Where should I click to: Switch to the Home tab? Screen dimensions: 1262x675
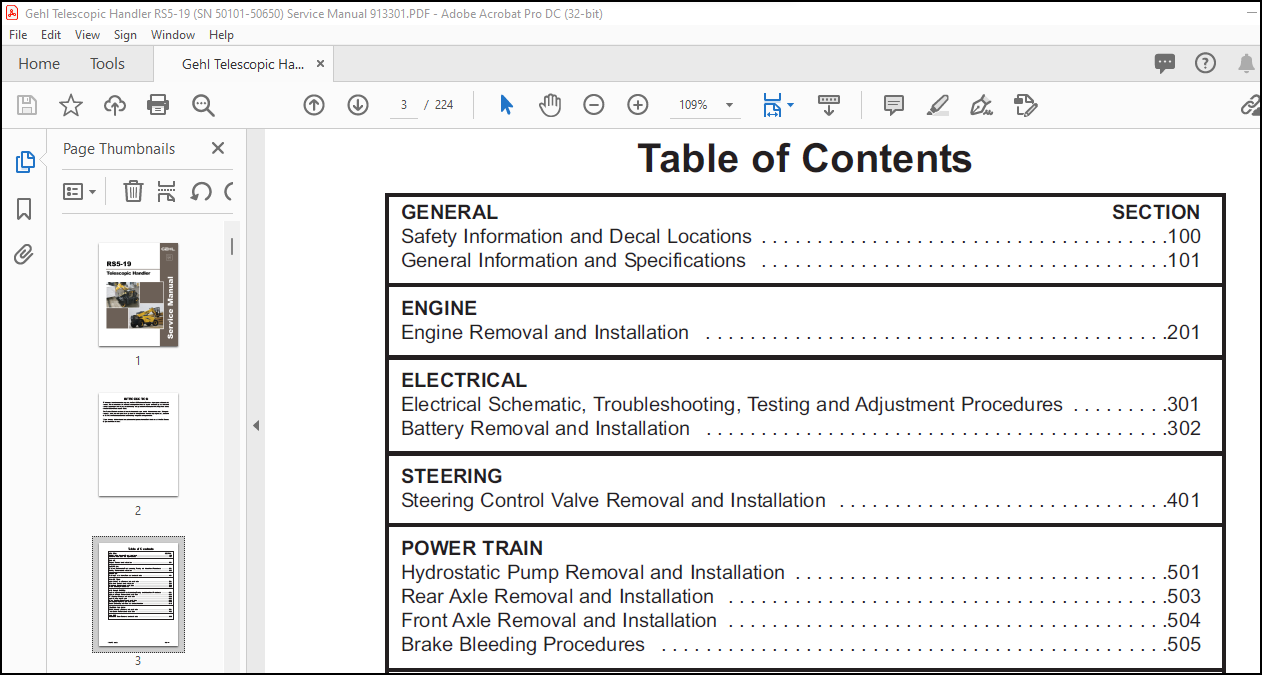(39, 64)
